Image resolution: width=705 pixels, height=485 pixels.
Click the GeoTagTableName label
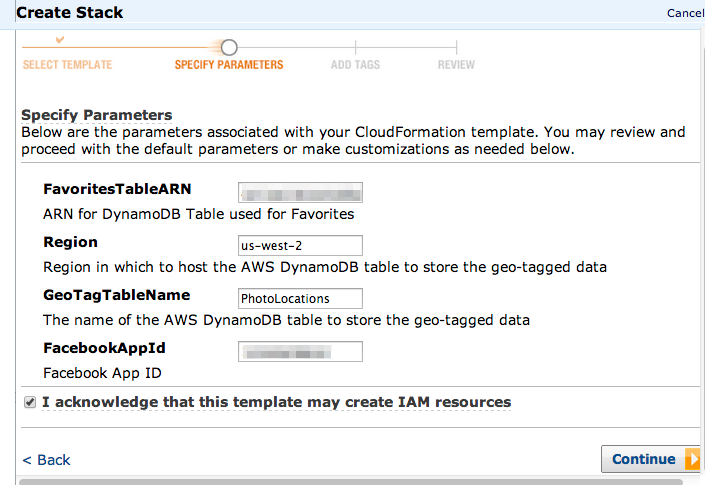[x=117, y=295]
